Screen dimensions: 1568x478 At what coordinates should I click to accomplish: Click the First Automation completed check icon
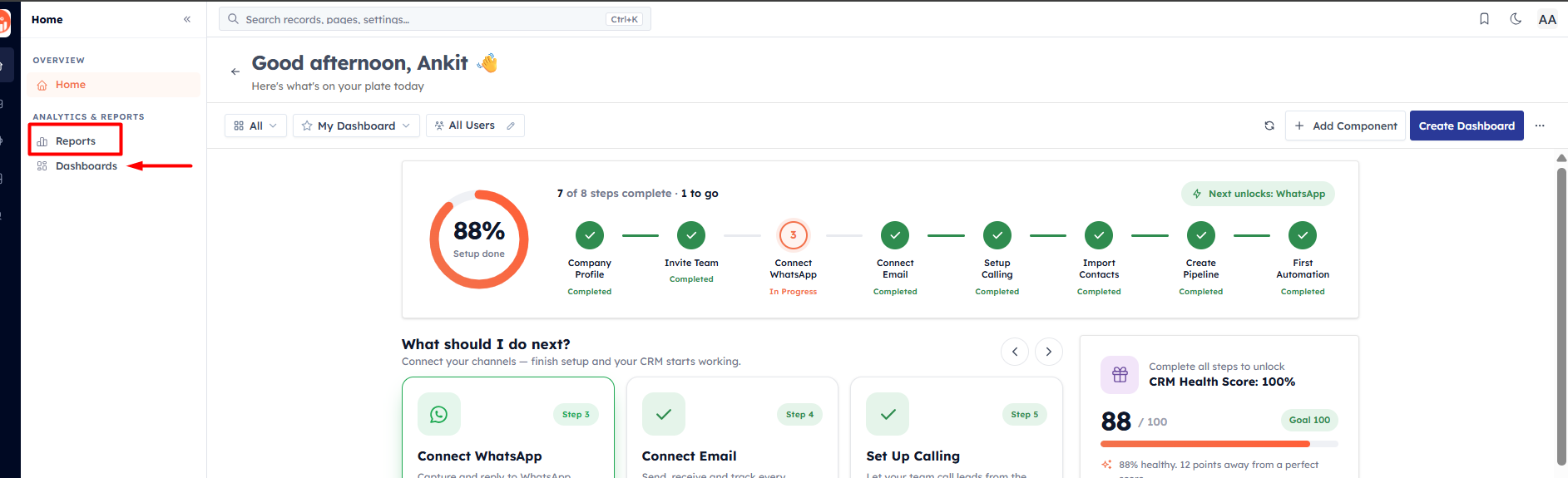[1303, 235]
